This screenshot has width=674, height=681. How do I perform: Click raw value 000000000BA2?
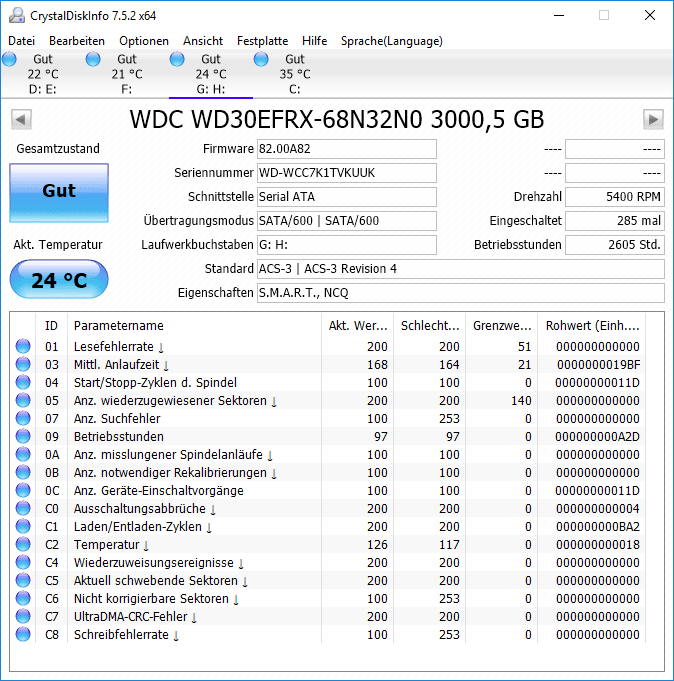click(x=598, y=527)
